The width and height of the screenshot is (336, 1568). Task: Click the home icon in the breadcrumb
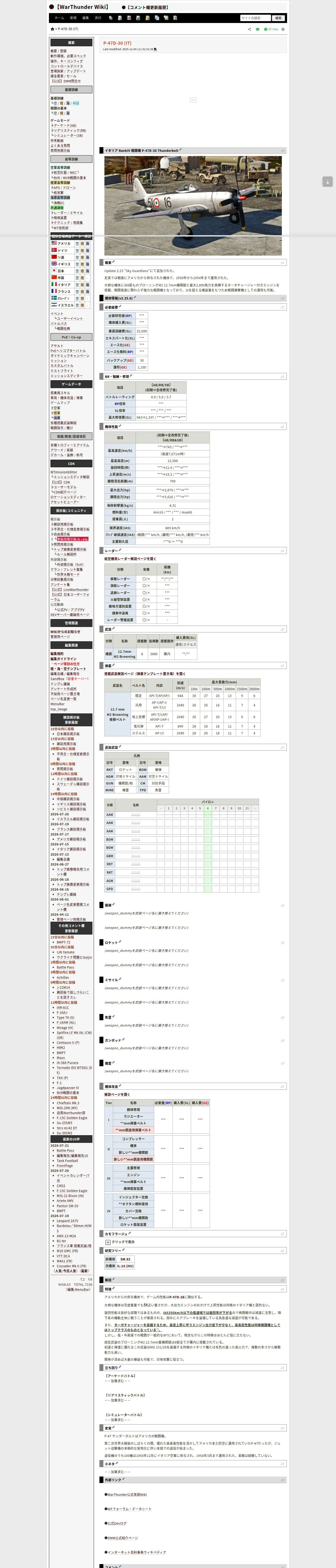(52, 29)
